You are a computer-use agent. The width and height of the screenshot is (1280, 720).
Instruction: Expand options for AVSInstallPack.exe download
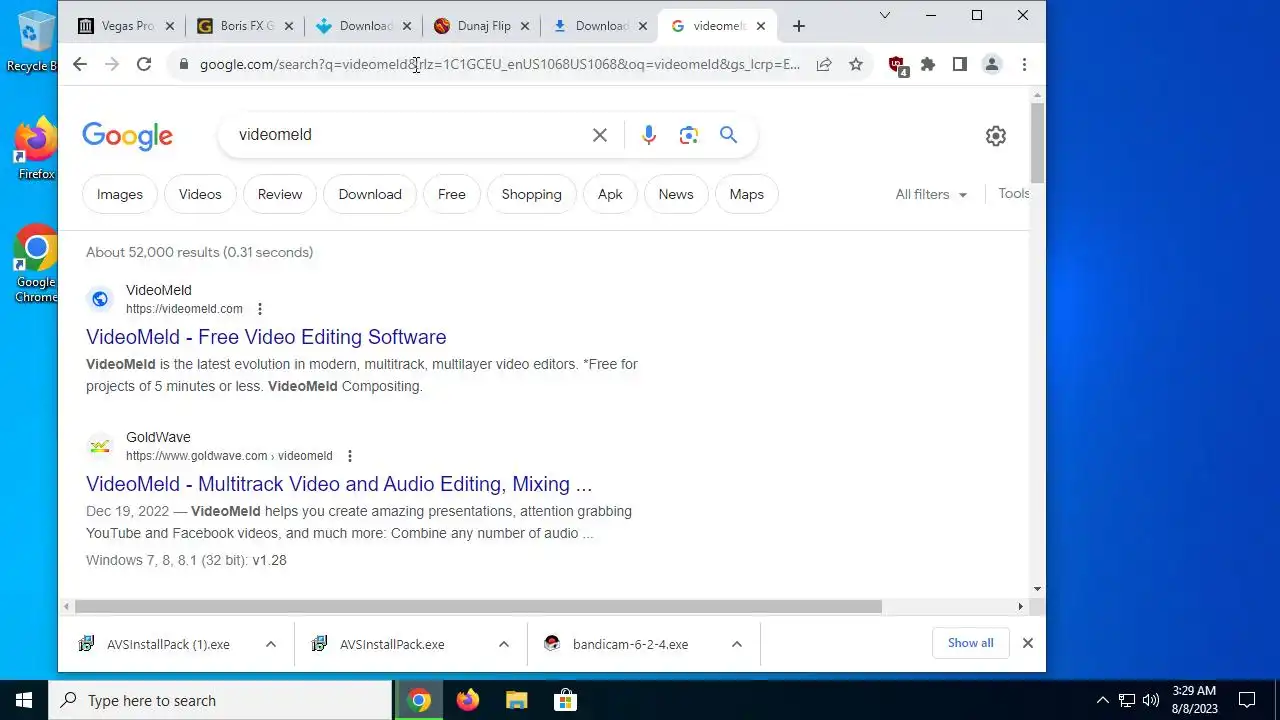click(504, 644)
